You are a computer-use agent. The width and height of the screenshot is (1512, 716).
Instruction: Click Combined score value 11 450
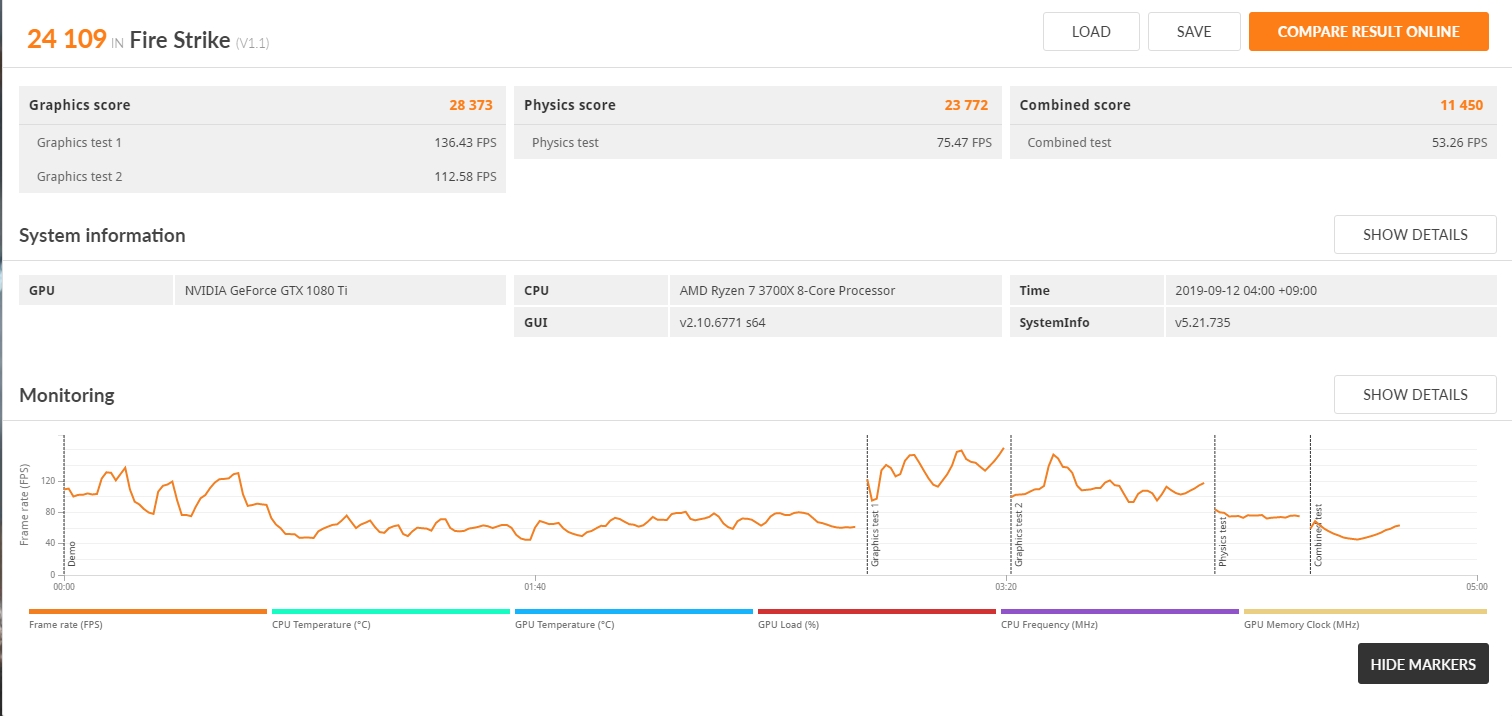(1463, 105)
